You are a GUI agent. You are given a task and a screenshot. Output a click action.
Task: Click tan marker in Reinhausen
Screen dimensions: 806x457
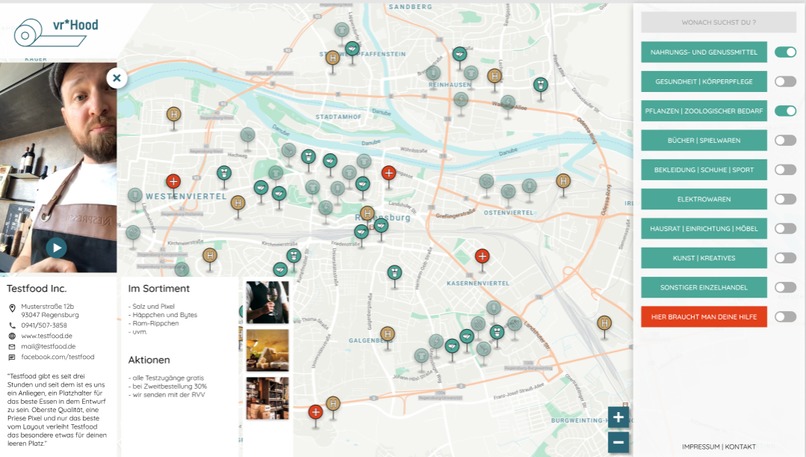click(494, 76)
